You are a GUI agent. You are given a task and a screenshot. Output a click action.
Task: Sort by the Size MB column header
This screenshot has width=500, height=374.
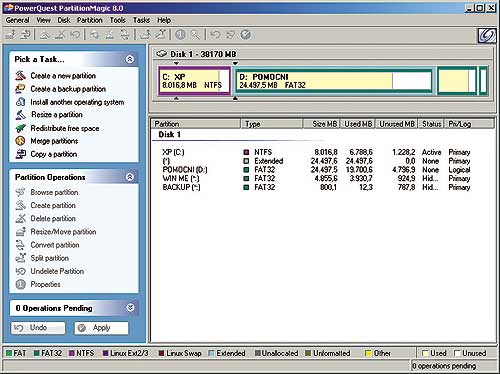coord(322,124)
